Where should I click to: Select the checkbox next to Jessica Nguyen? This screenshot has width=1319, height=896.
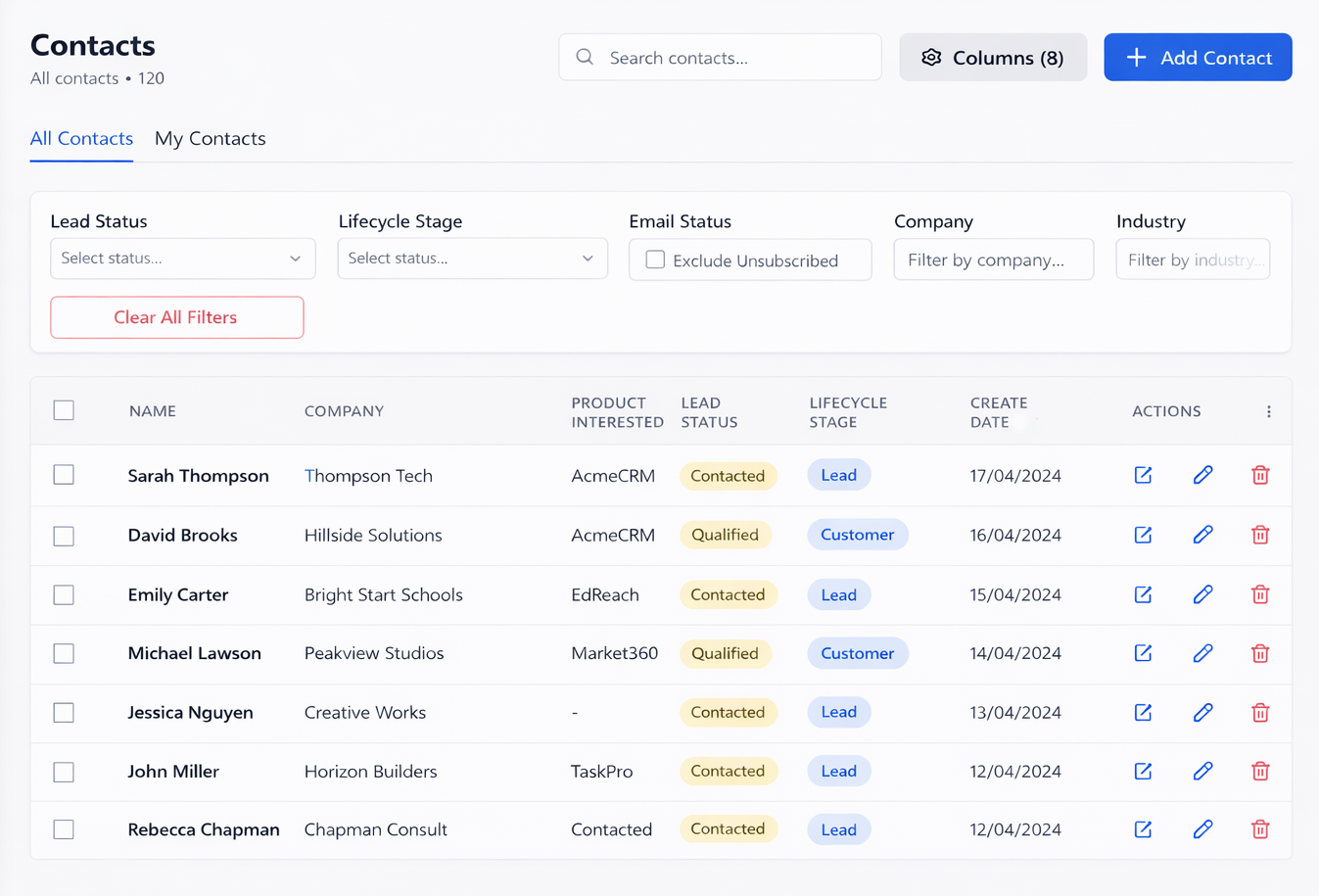[x=64, y=712]
